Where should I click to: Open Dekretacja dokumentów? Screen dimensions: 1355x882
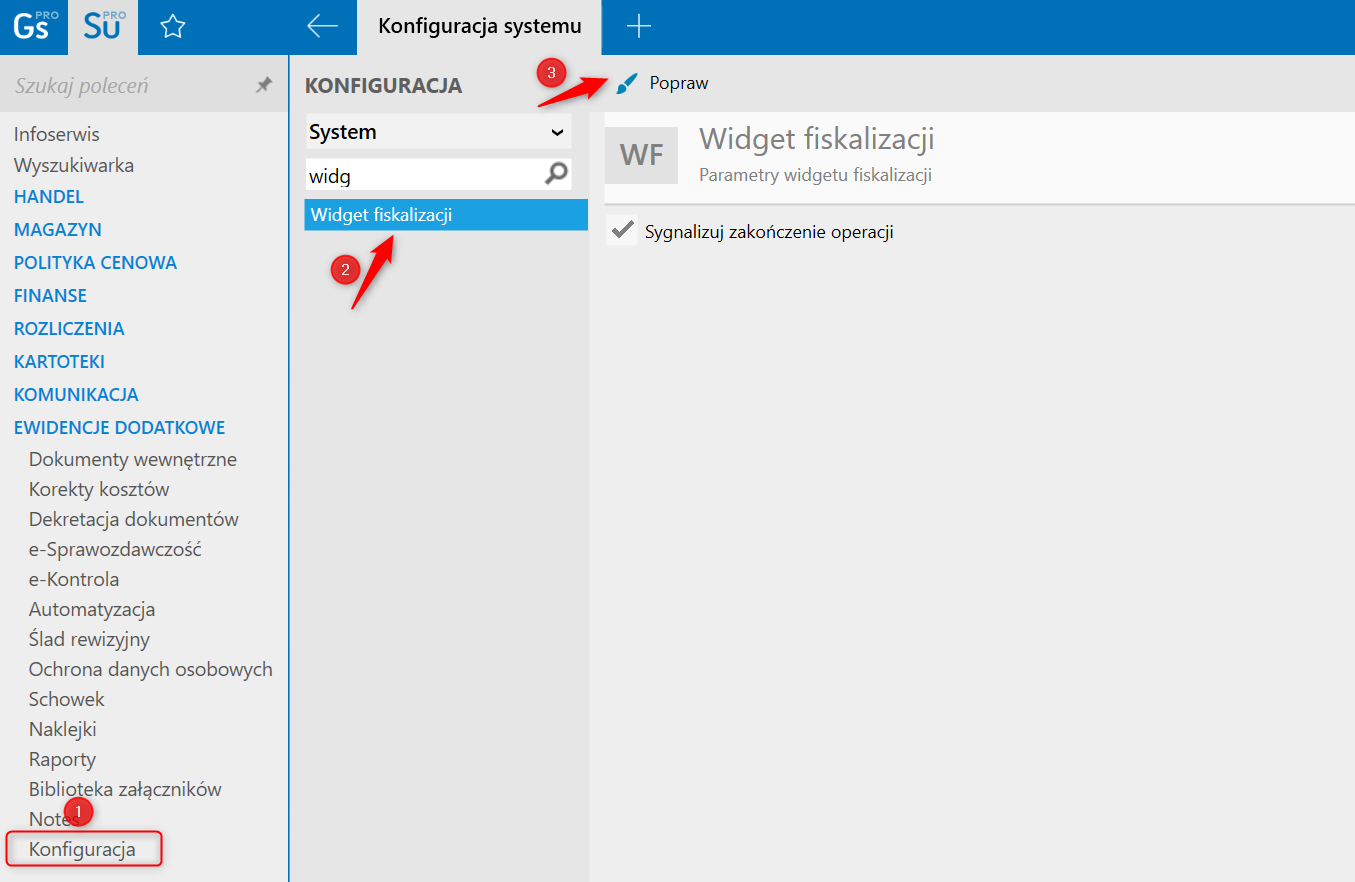click(x=134, y=520)
